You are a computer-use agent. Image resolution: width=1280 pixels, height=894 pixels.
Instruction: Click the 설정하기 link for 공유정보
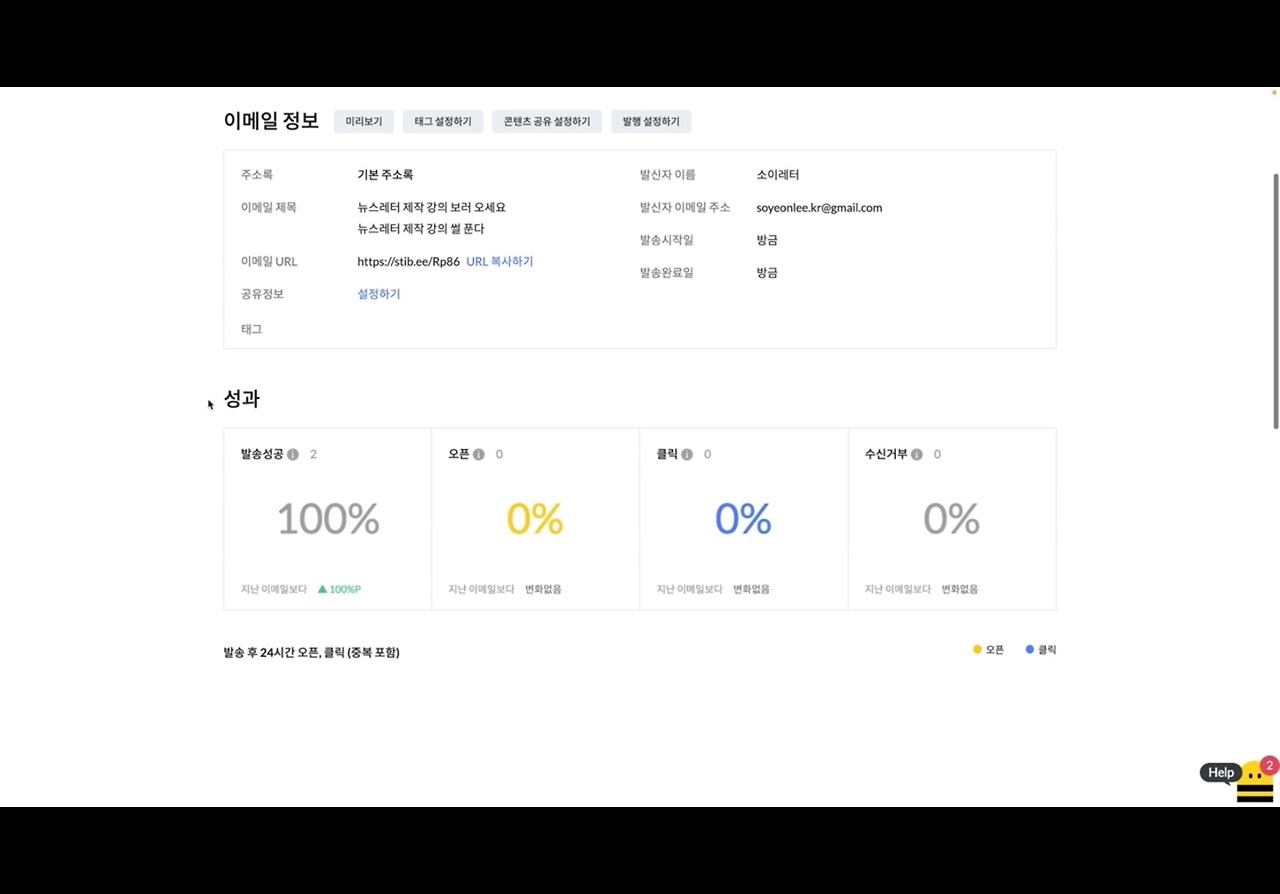point(379,294)
